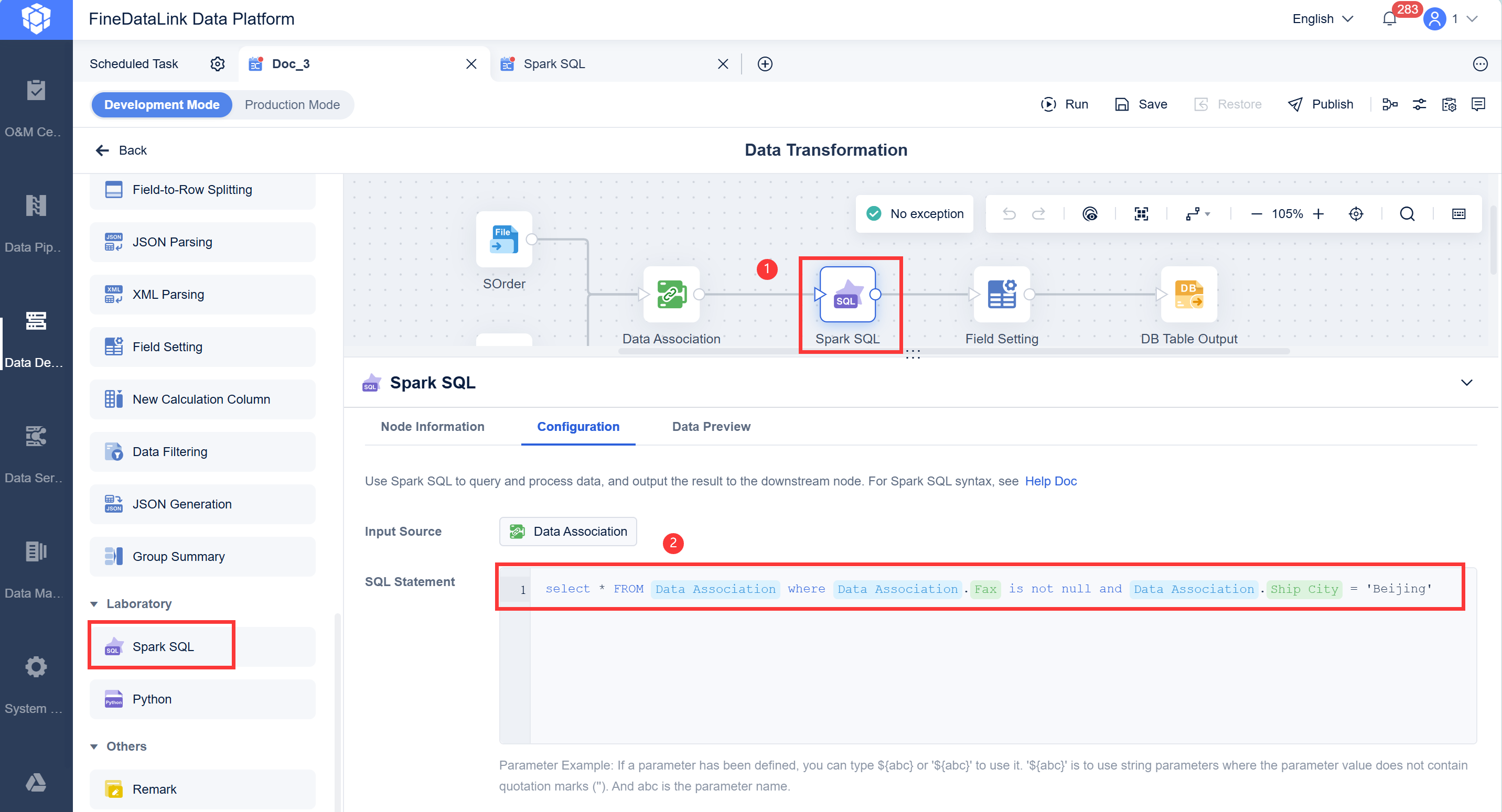Switch to the Data Preview tab

(711, 427)
